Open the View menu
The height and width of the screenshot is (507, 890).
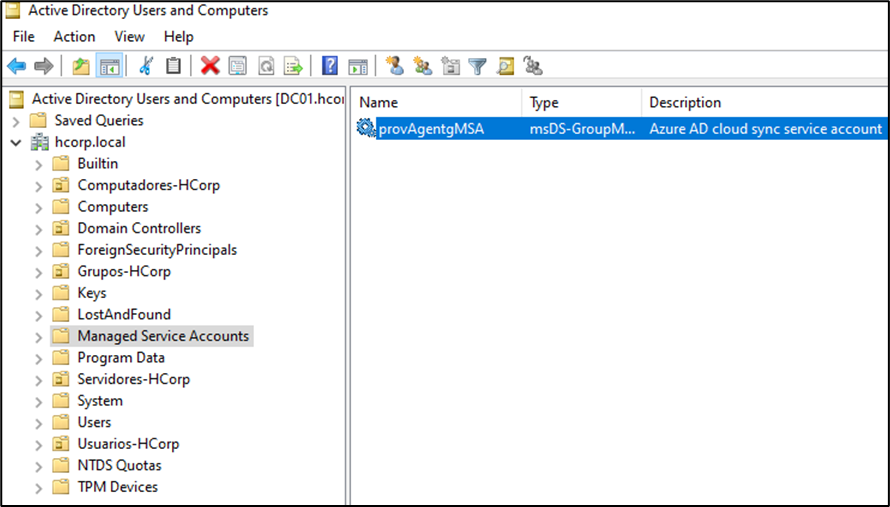pyautogui.click(x=129, y=37)
